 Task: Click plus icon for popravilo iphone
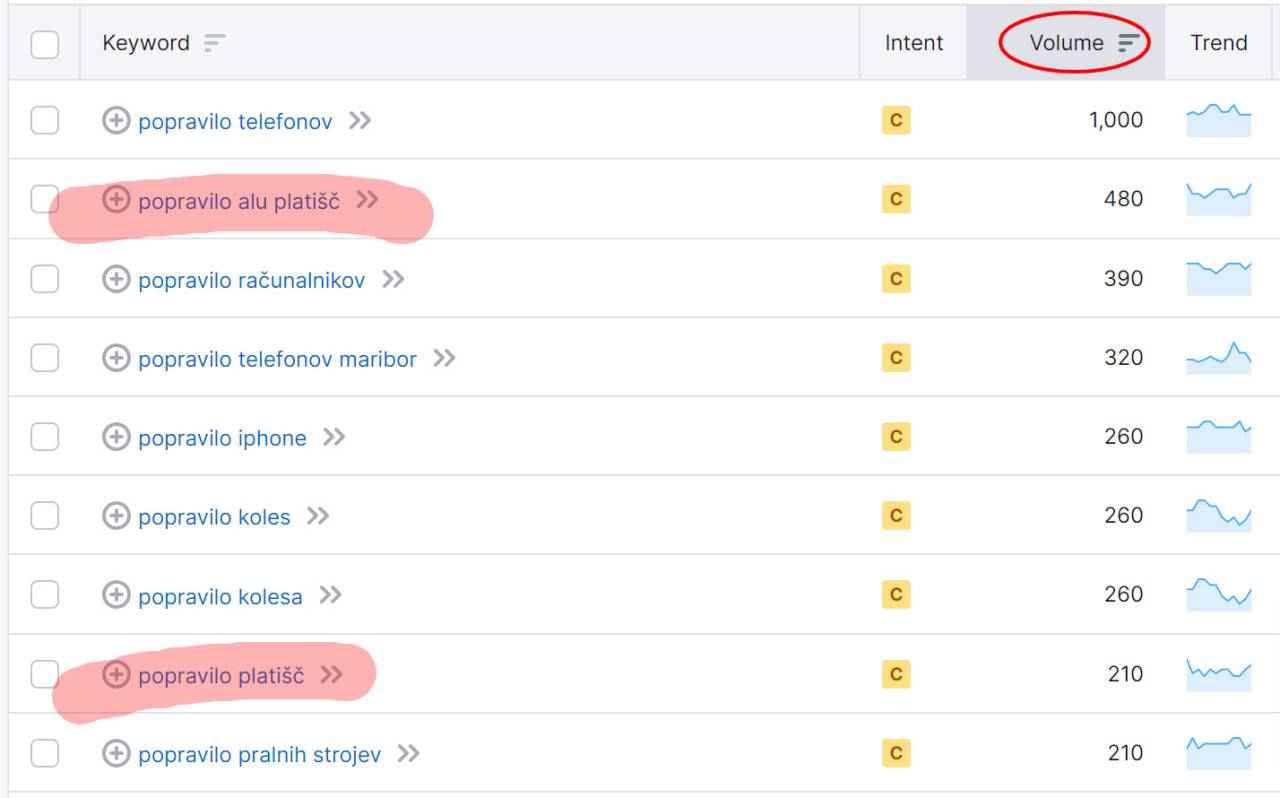(x=116, y=437)
